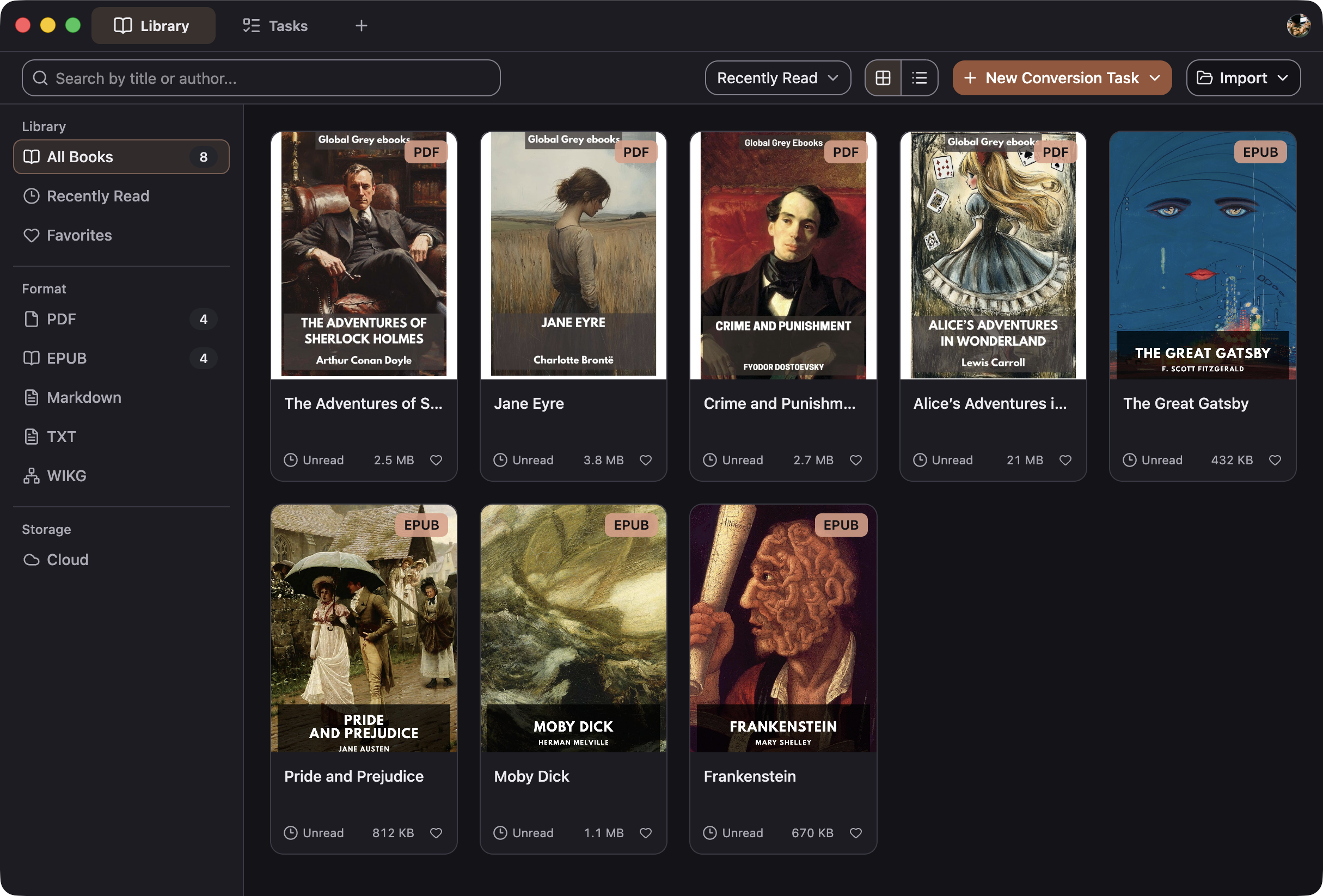The width and height of the screenshot is (1323, 896).
Task: Click the PDF badge on Crime and Punishment
Action: tap(846, 152)
